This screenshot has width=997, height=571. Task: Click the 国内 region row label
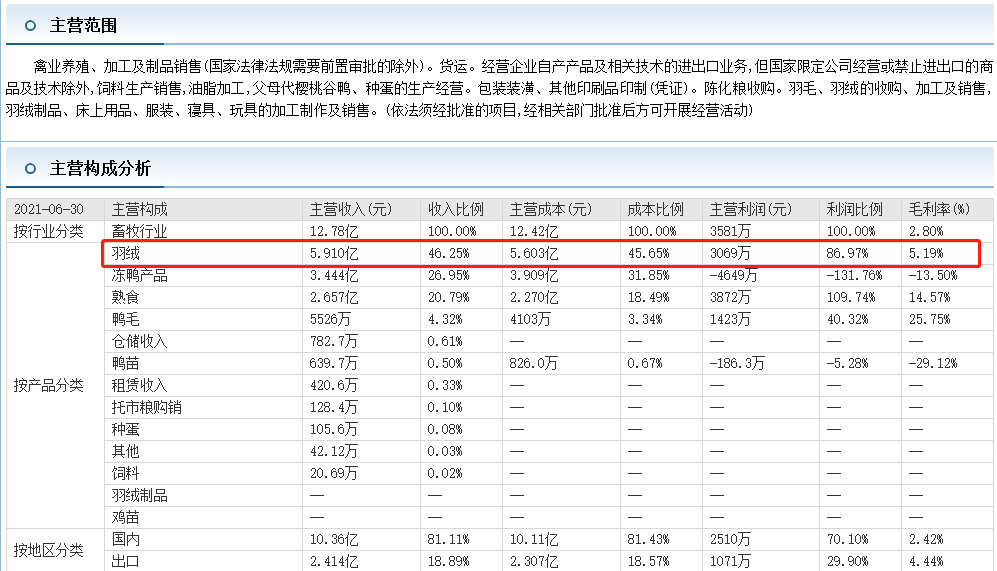(x=125, y=539)
